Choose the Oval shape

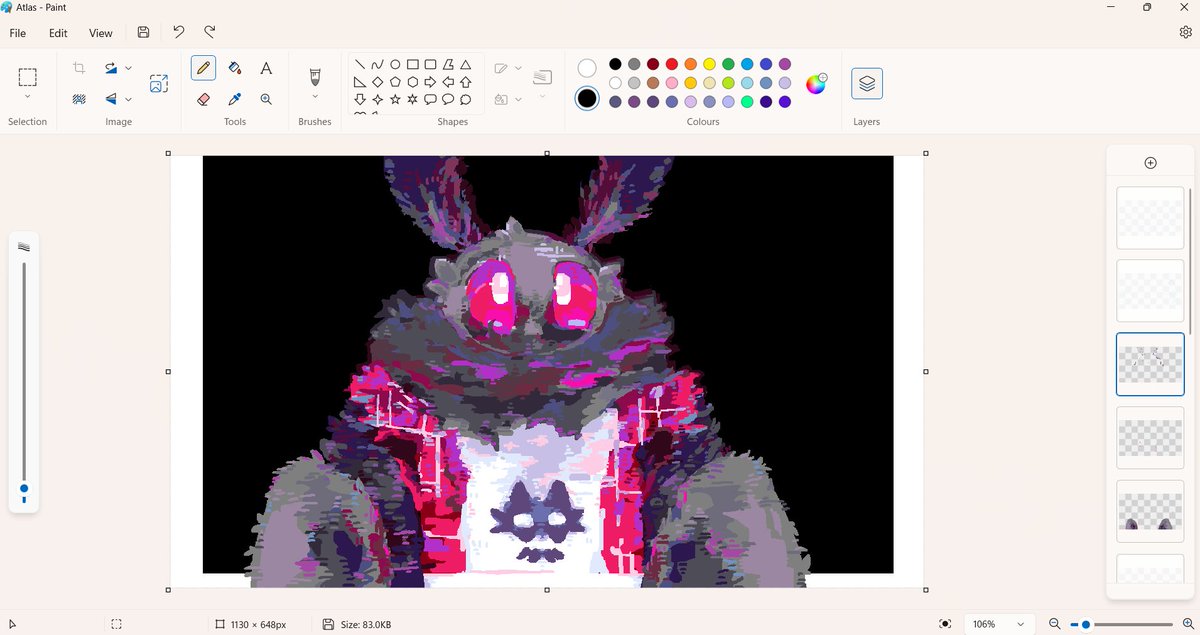coord(395,65)
